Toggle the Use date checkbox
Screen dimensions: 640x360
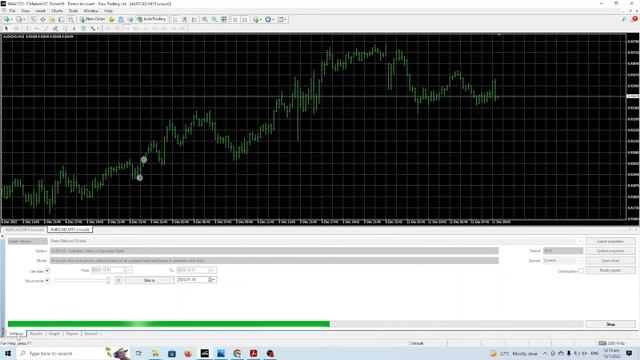(47, 271)
